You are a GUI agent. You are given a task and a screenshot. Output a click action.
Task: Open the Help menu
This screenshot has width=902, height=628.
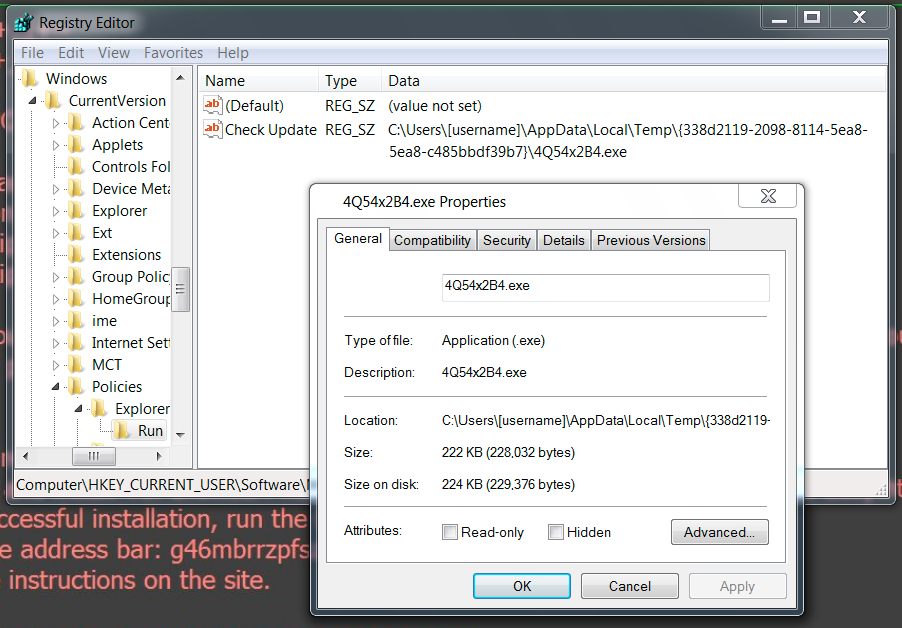pyautogui.click(x=233, y=53)
